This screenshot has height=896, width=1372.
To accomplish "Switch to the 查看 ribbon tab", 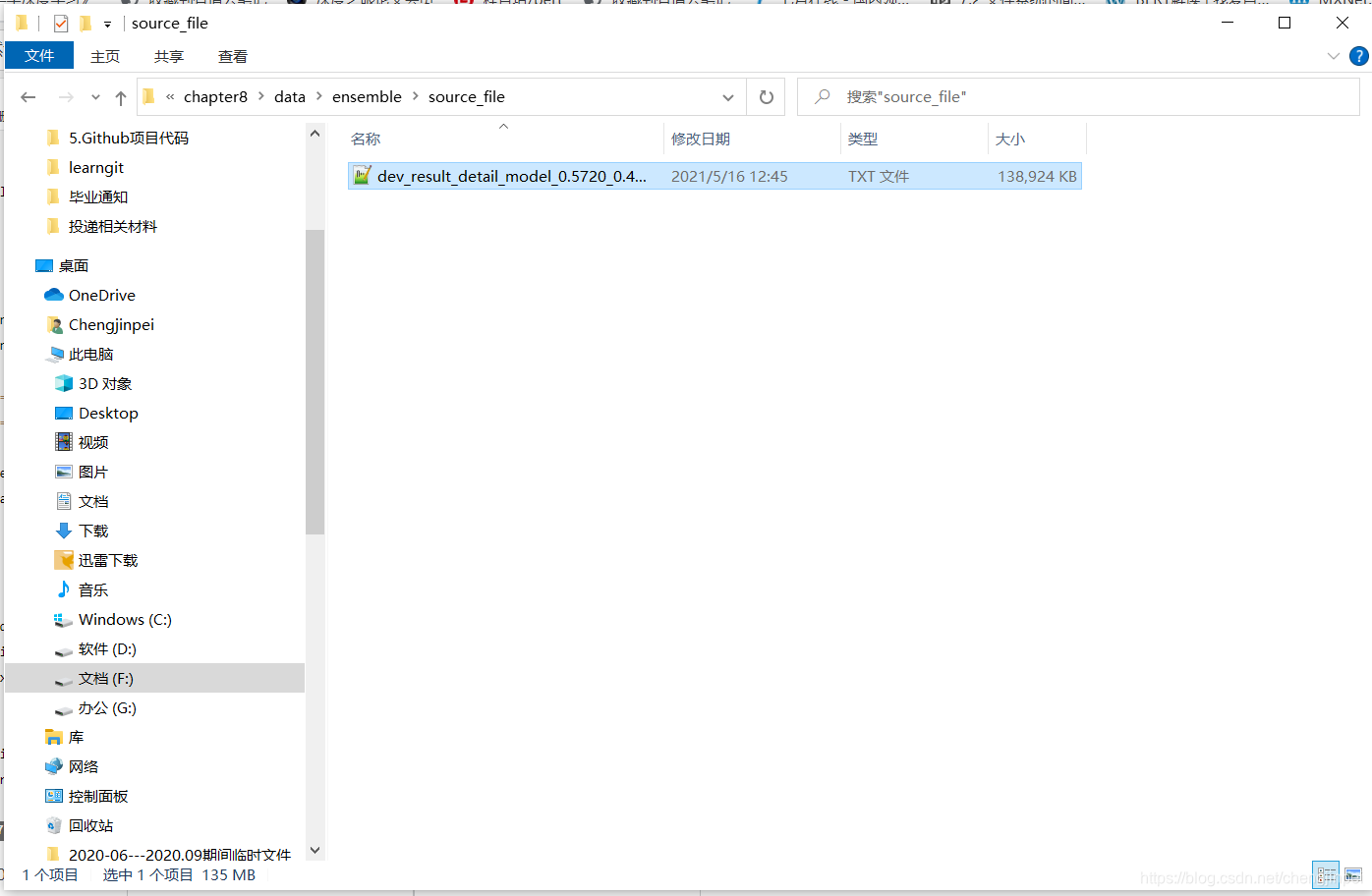I will coord(233,57).
